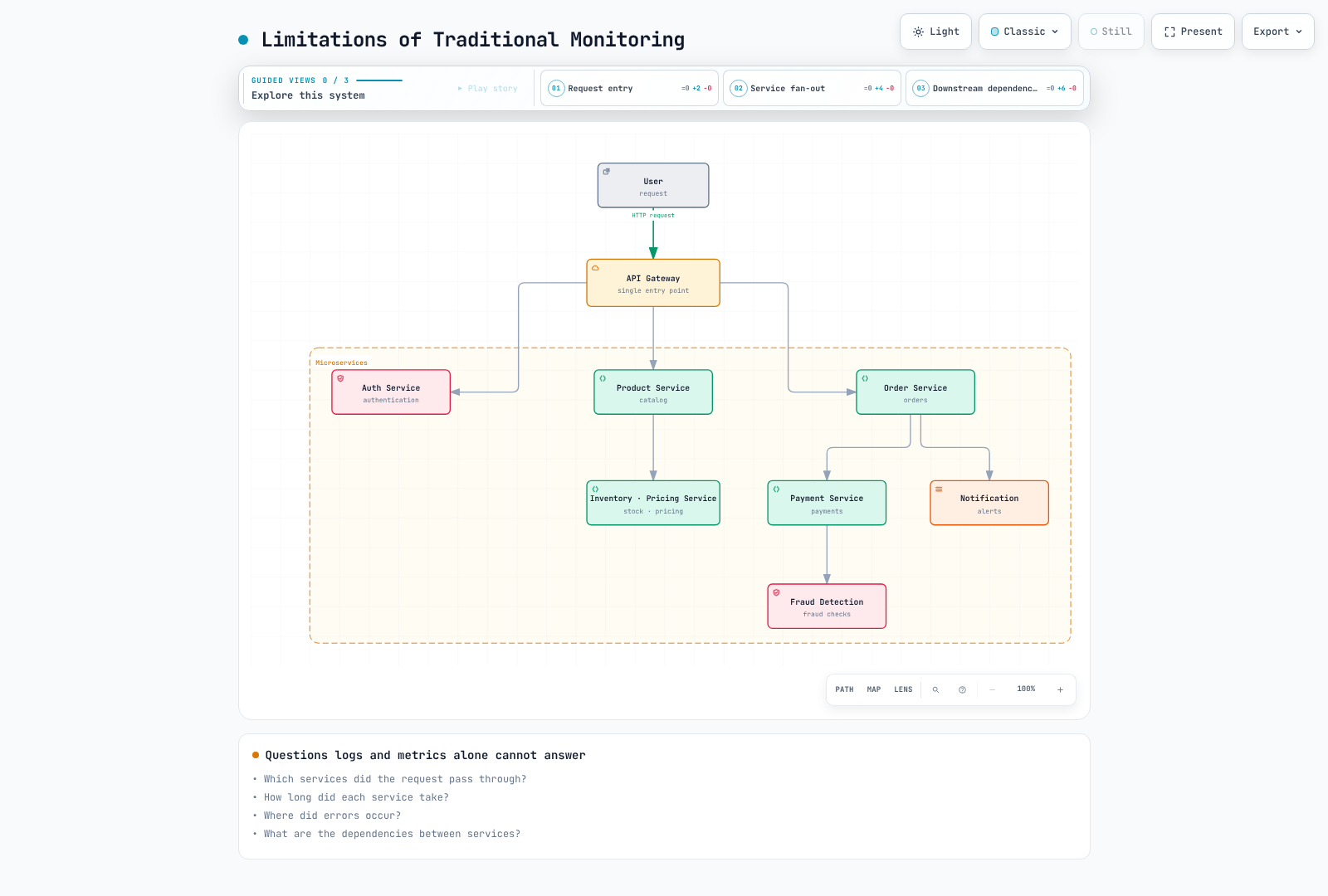Viewport: 1328px width, 896px height.
Task: Click the code icon on Payment Service
Action: tap(776, 489)
